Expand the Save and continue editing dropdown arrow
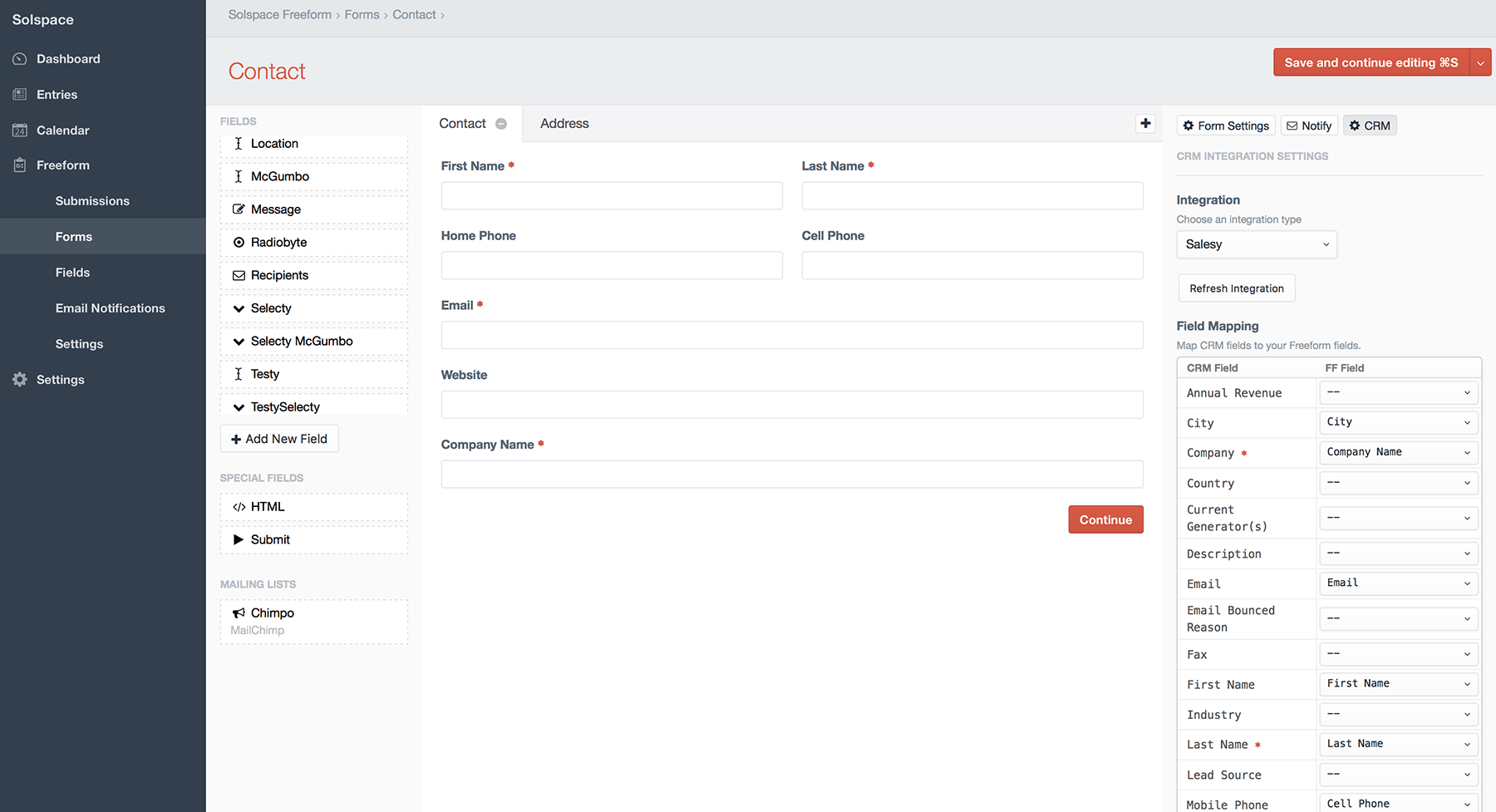Image resolution: width=1496 pixels, height=812 pixels. (x=1480, y=62)
